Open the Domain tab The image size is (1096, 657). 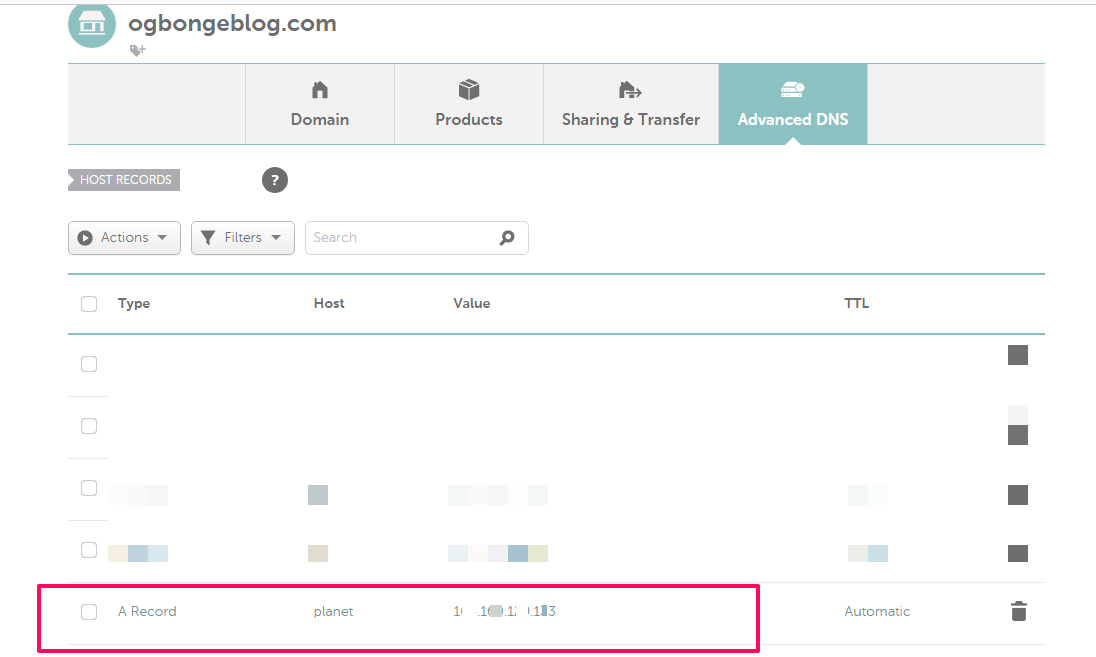[x=319, y=104]
